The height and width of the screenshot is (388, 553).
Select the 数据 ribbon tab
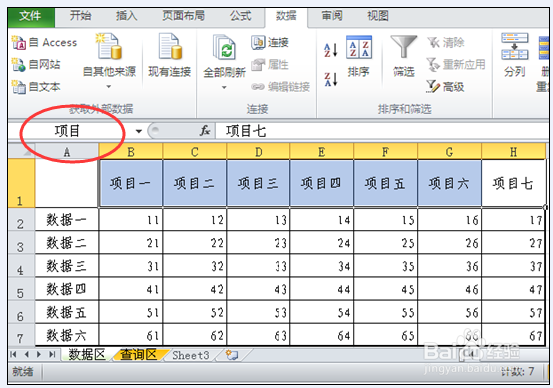286,16
